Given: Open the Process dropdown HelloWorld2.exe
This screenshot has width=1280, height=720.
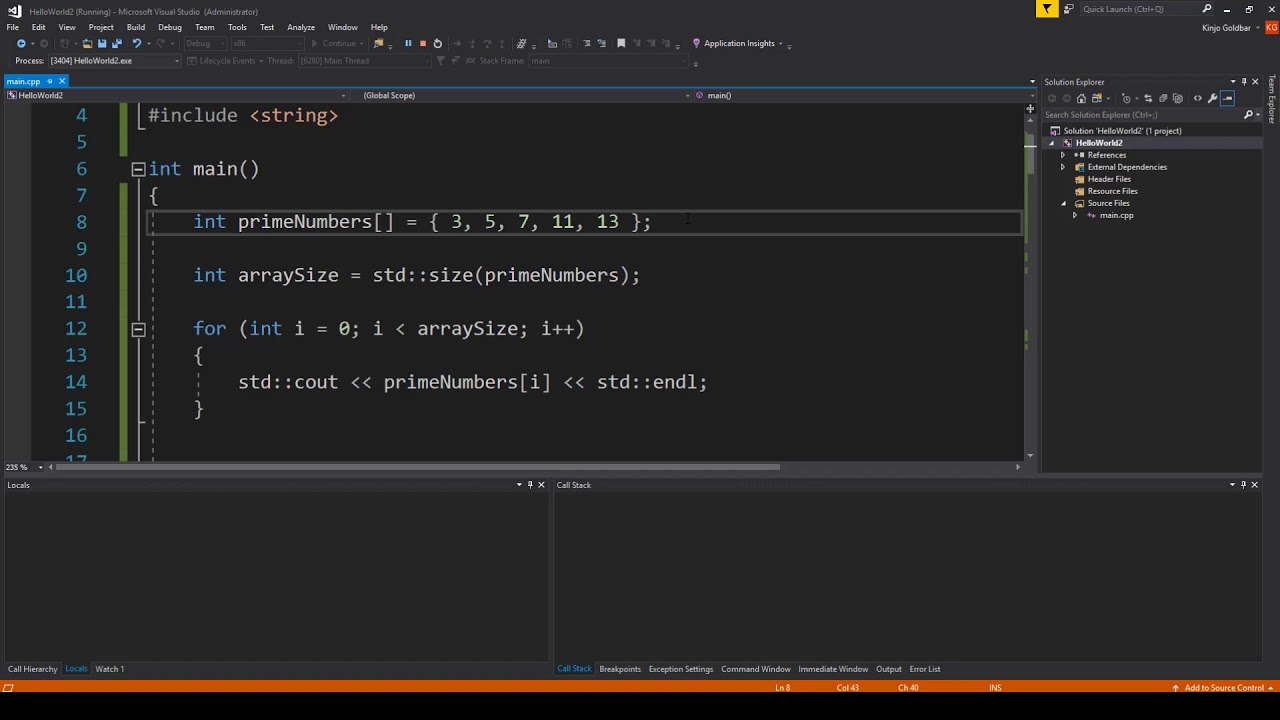Looking at the screenshot, I should pyautogui.click(x=115, y=60).
